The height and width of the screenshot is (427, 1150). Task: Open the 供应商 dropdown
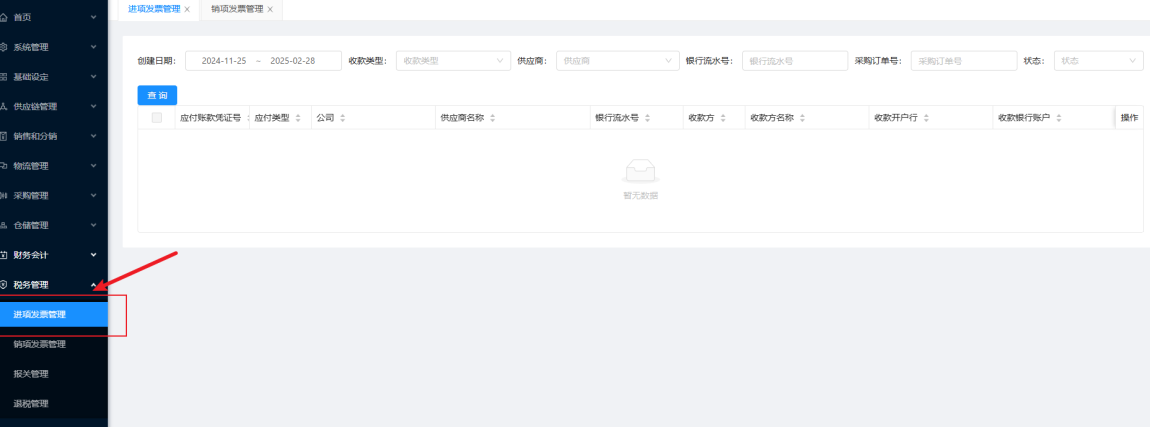(x=617, y=61)
